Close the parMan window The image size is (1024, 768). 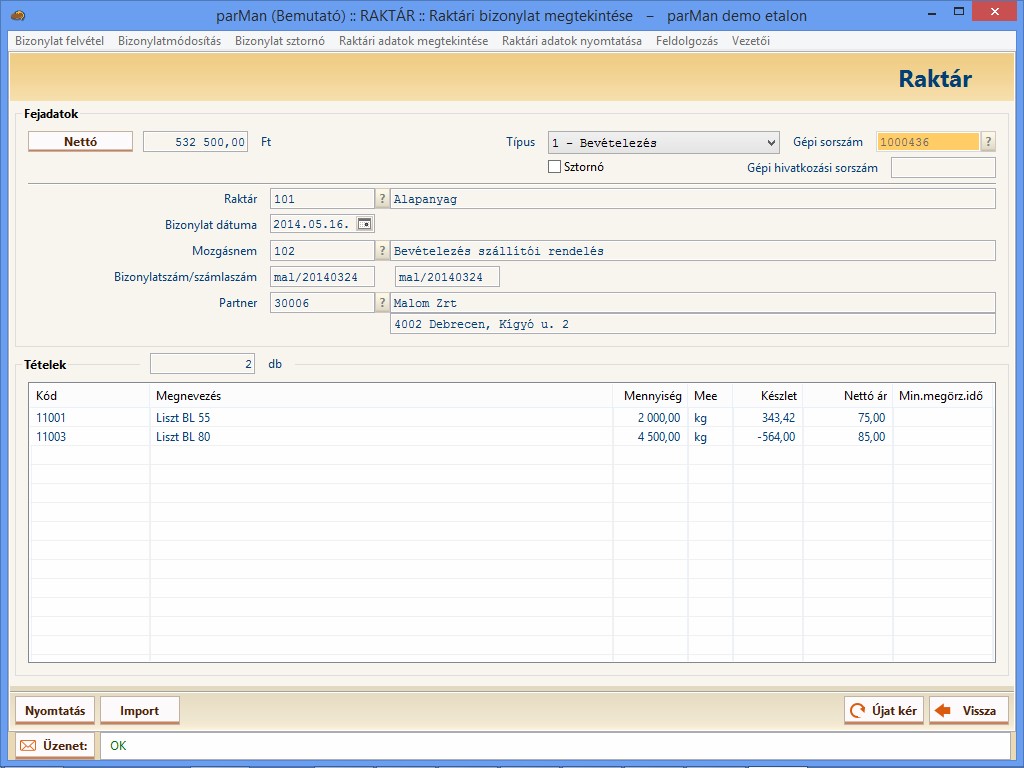tap(995, 12)
